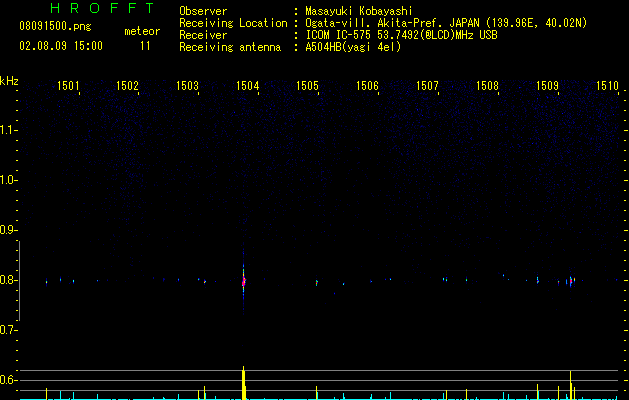Click the 0.6 kHz axis label
Image resolution: width=629 pixels, height=400 pixels.
click(9, 380)
